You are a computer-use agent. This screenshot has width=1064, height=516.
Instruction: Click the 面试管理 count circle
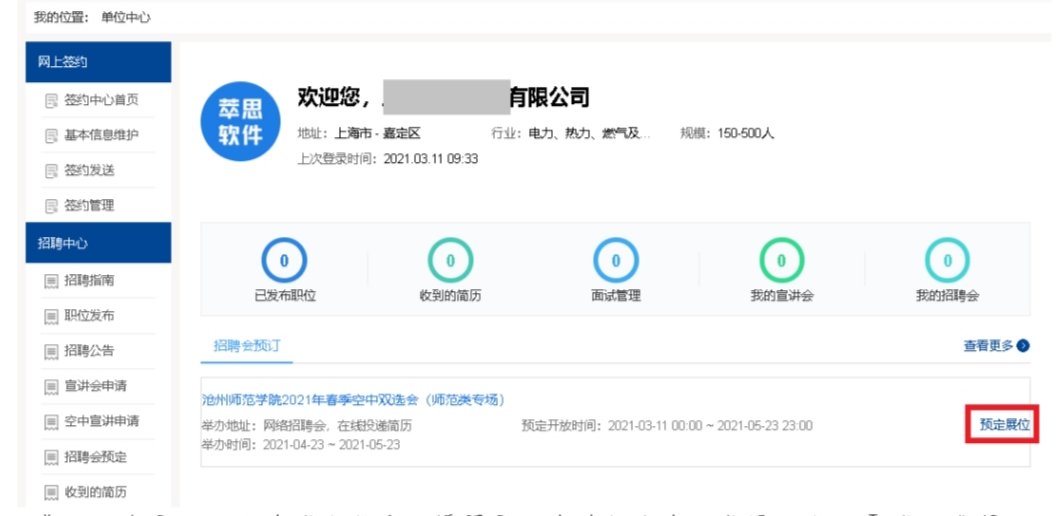click(615, 261)
